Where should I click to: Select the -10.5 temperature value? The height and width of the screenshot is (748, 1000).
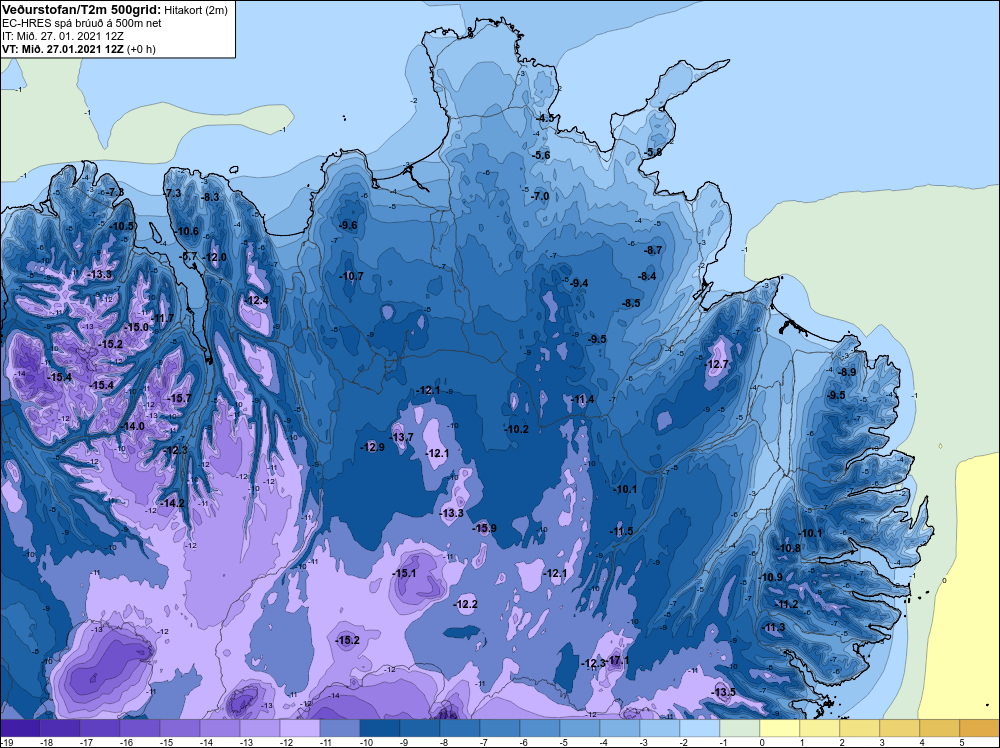point(122,226)
